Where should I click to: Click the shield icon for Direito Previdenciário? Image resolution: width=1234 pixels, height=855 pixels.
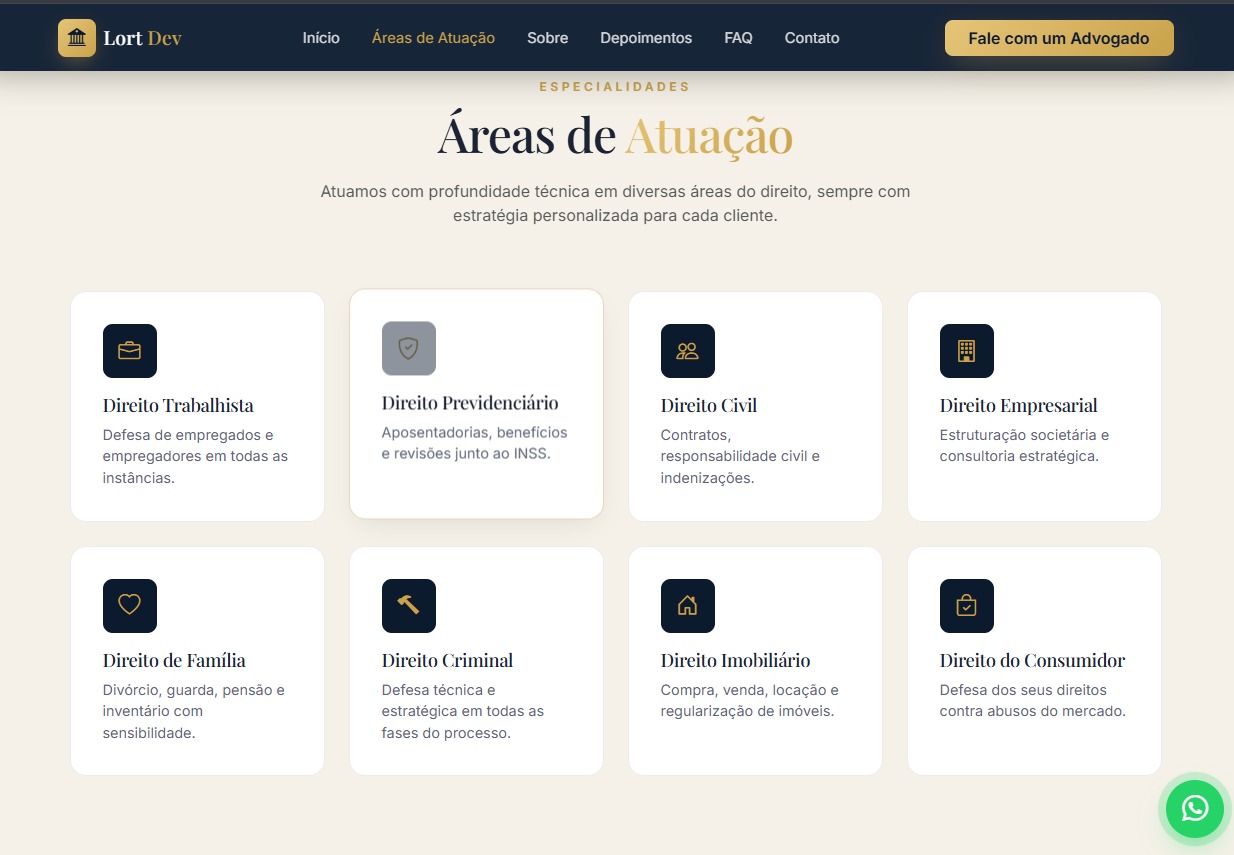pos(409,348)
